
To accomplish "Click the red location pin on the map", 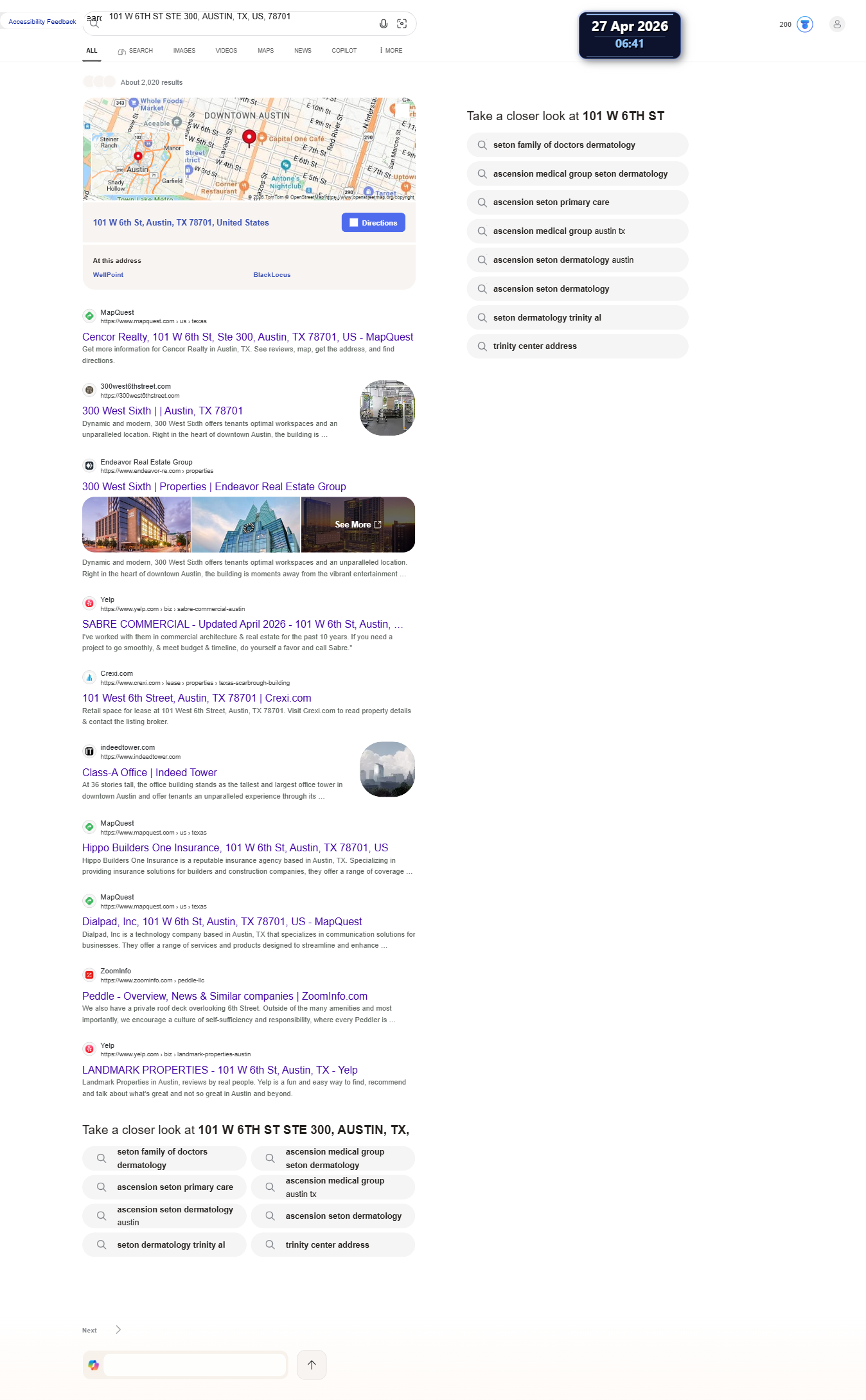I will (x=249, y=137).
